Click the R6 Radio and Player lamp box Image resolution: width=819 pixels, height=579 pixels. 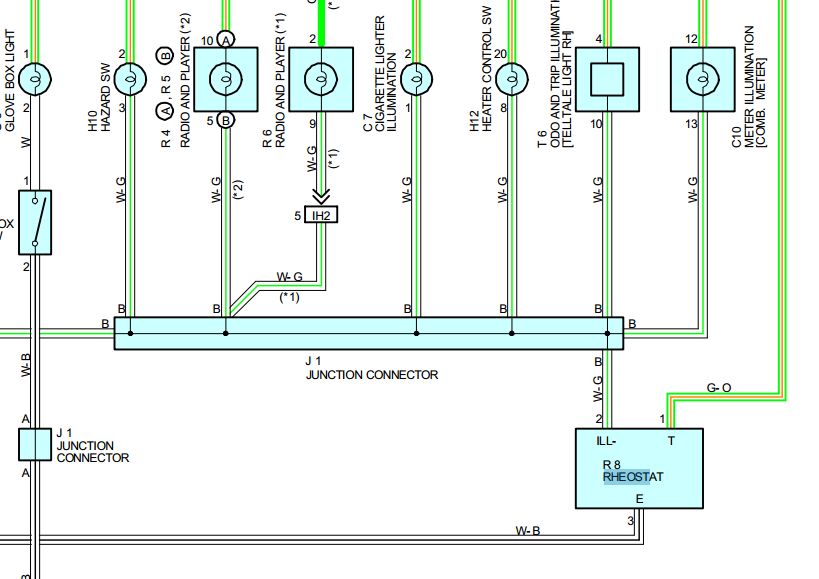tap(321, 78)
